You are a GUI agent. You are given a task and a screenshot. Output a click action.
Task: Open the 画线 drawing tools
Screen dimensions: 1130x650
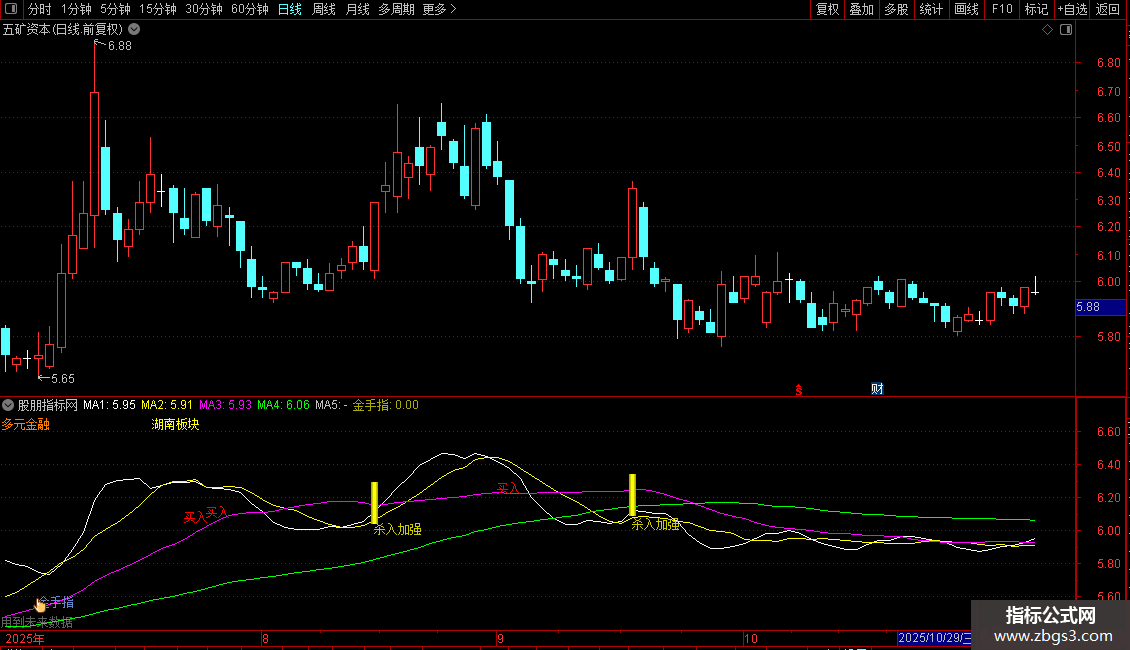tap(966, 9)
